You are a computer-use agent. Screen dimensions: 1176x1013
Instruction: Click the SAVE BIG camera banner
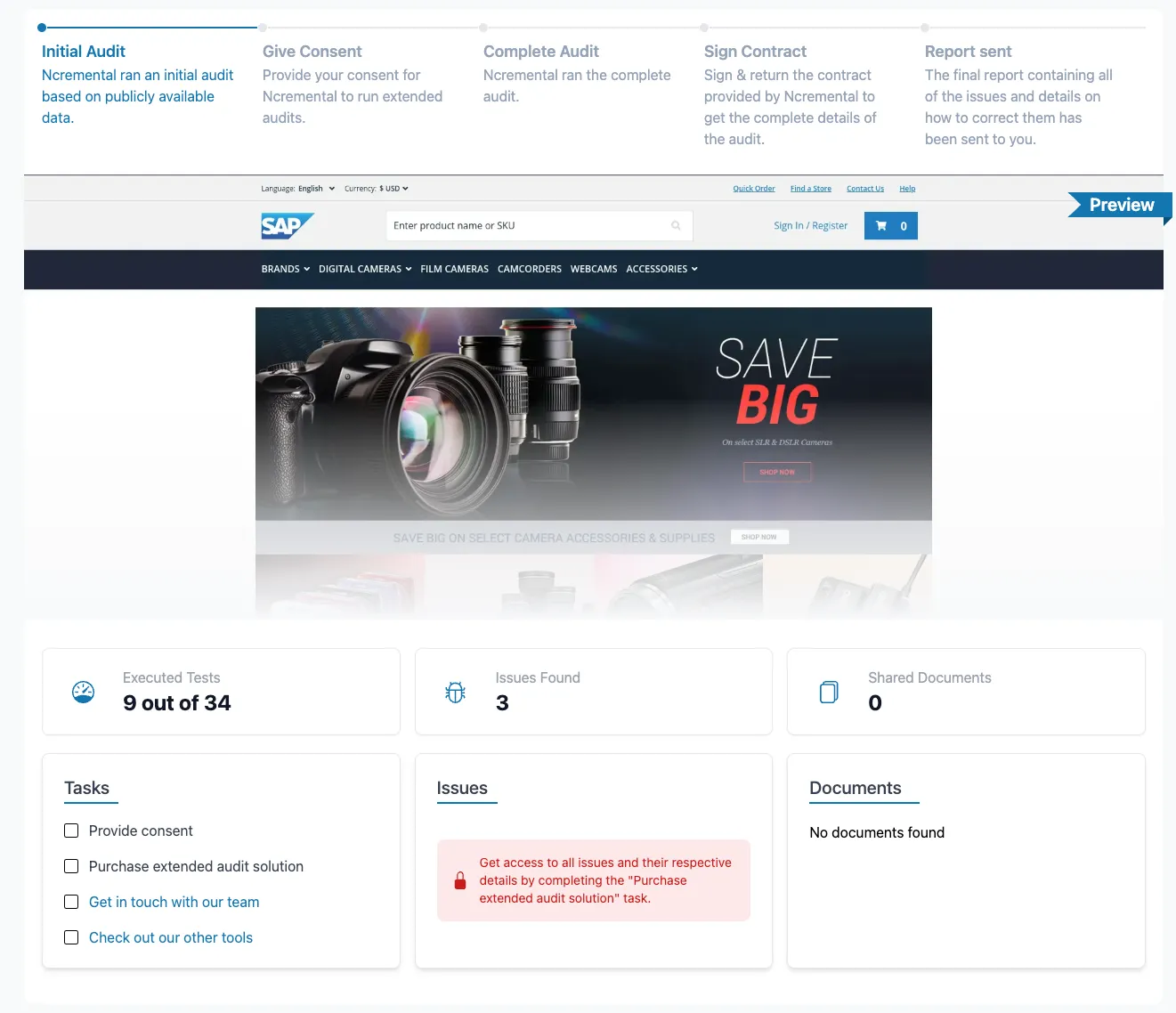pos(594,414)
